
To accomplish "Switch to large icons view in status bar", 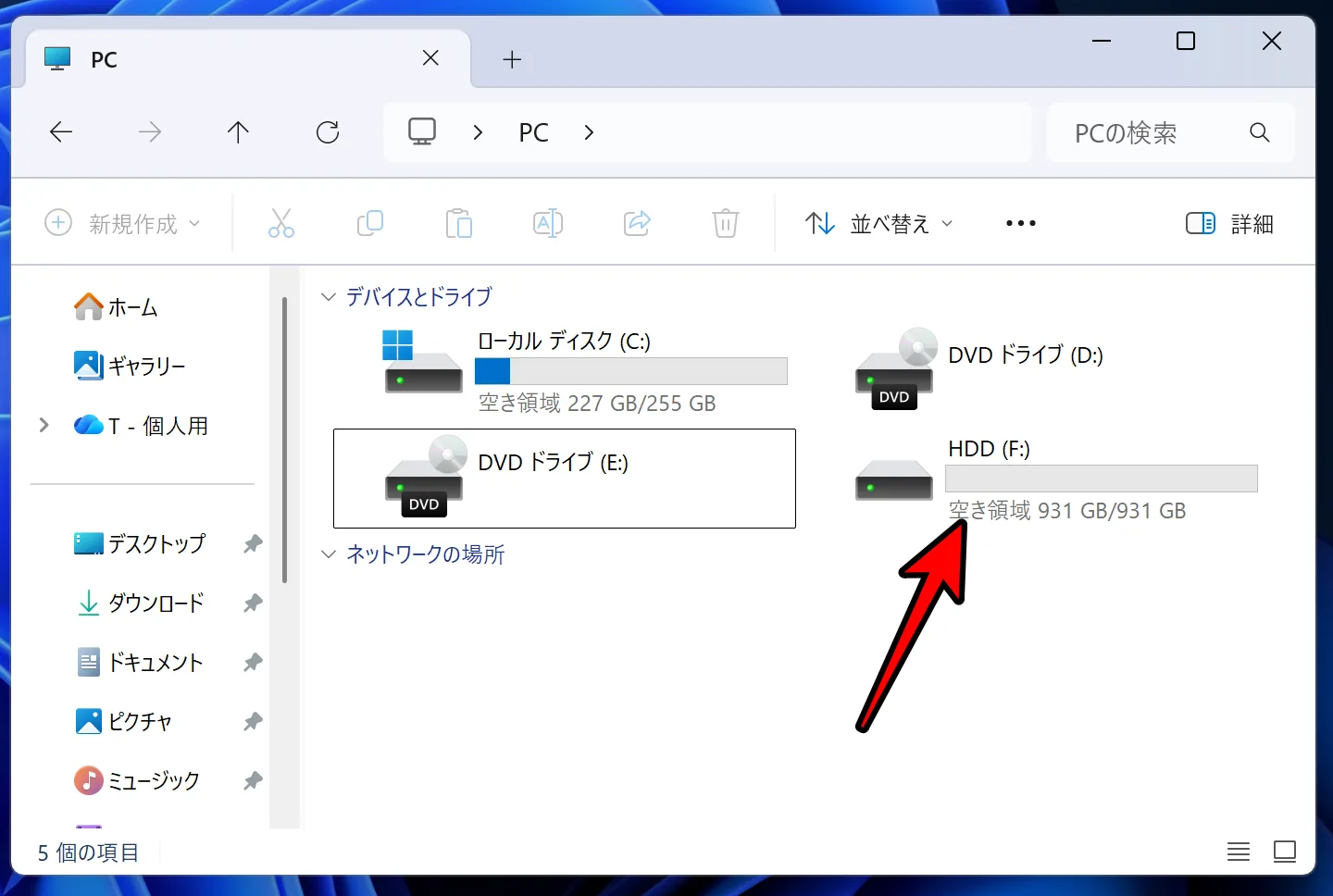I will [x=1286, y=852].
